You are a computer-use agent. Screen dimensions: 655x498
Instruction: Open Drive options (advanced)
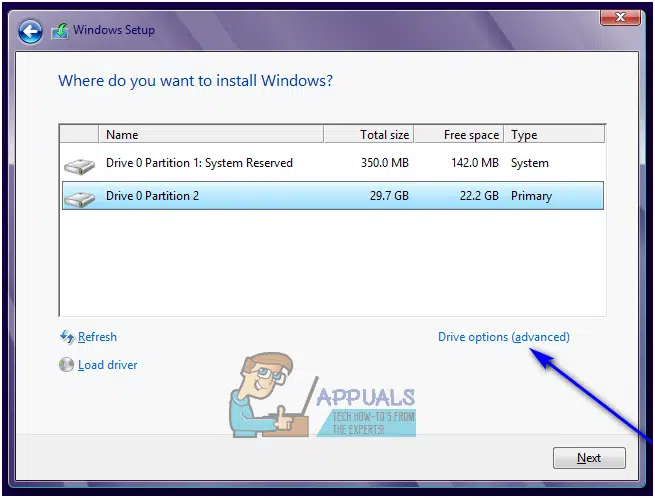coord(504,337)
